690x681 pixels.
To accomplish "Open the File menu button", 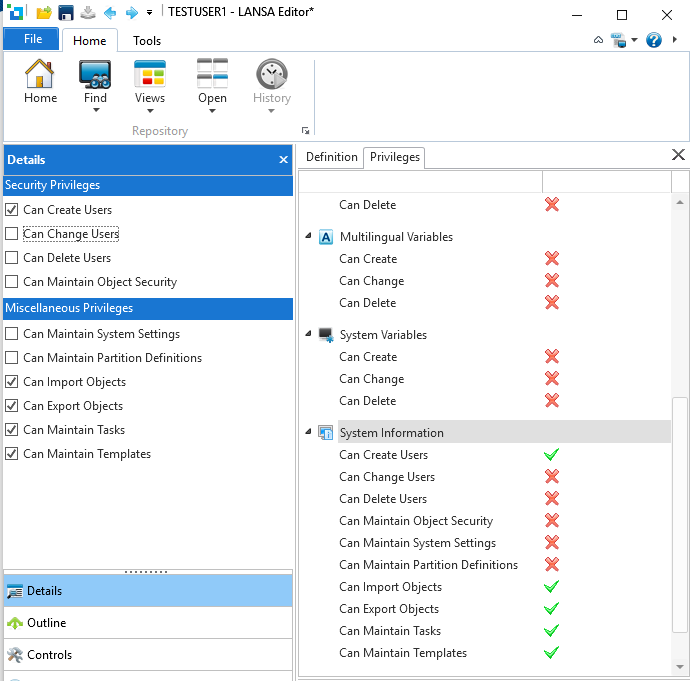I will click(x=32, y=40).
